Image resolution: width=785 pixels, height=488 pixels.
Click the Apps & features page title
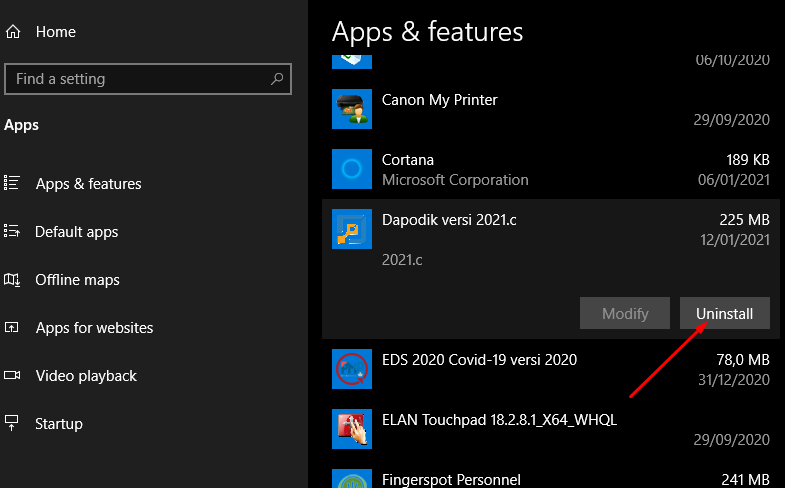(x=427, y=32)
